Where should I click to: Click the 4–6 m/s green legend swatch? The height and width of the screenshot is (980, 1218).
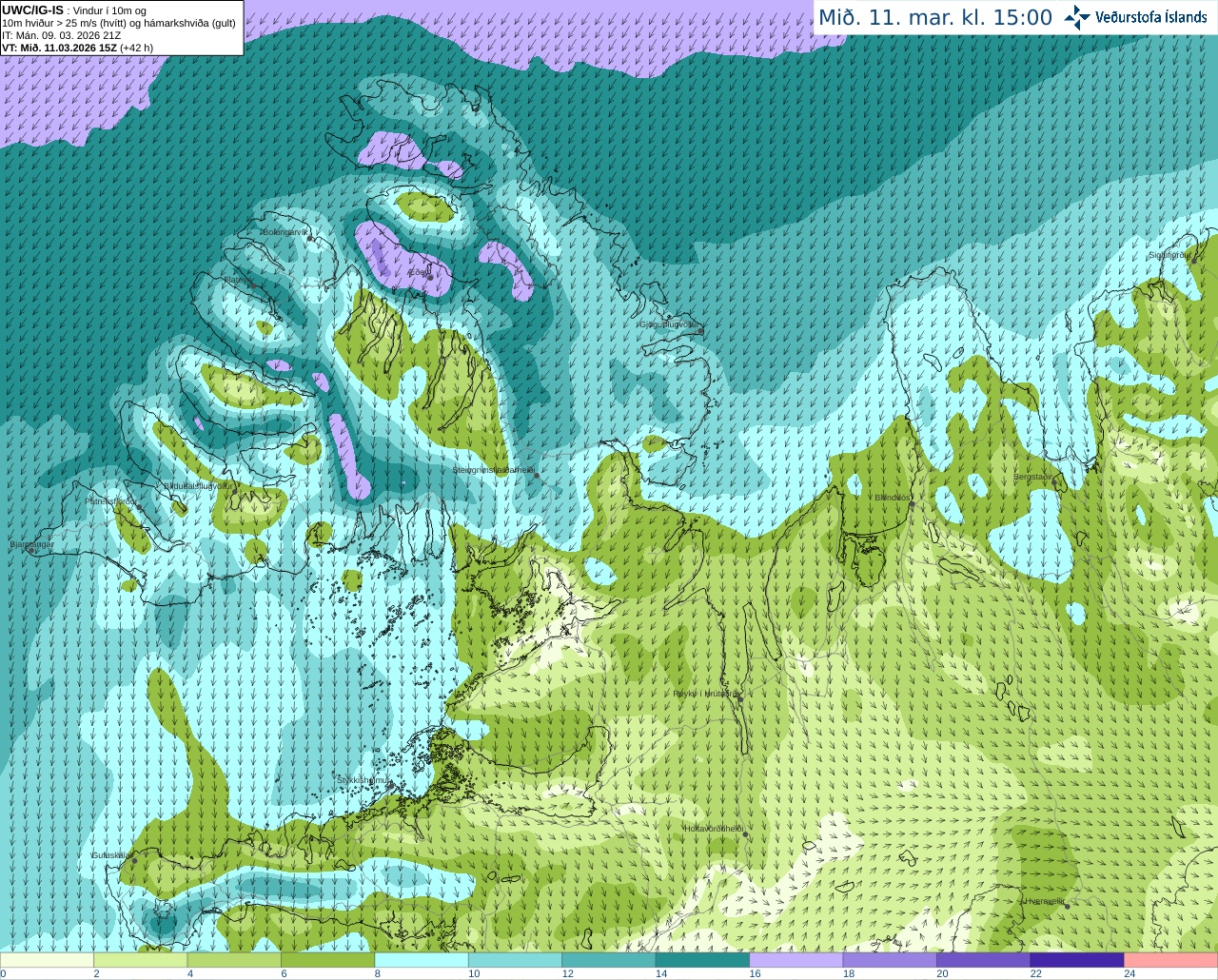234,960
